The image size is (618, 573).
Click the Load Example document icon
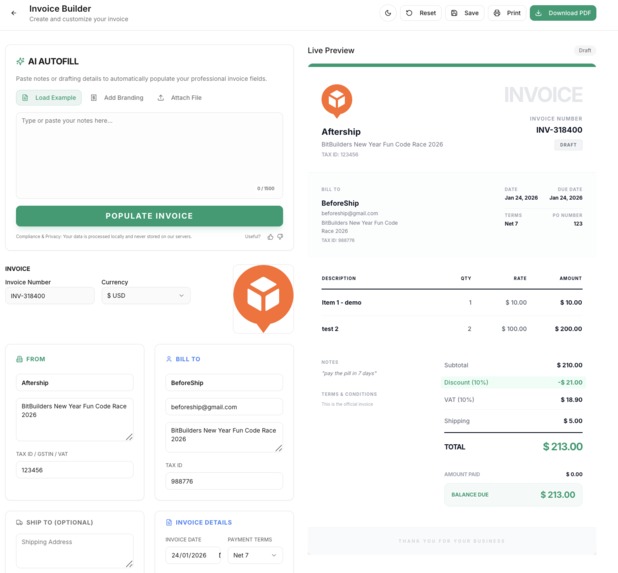[25, 98]
